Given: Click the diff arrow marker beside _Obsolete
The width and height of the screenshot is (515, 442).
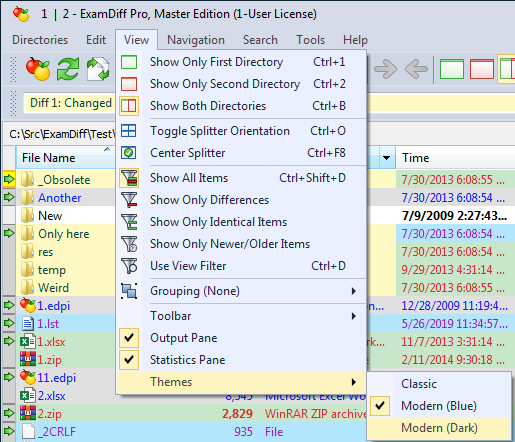Looking at the screenshot, I should [9, 179].
